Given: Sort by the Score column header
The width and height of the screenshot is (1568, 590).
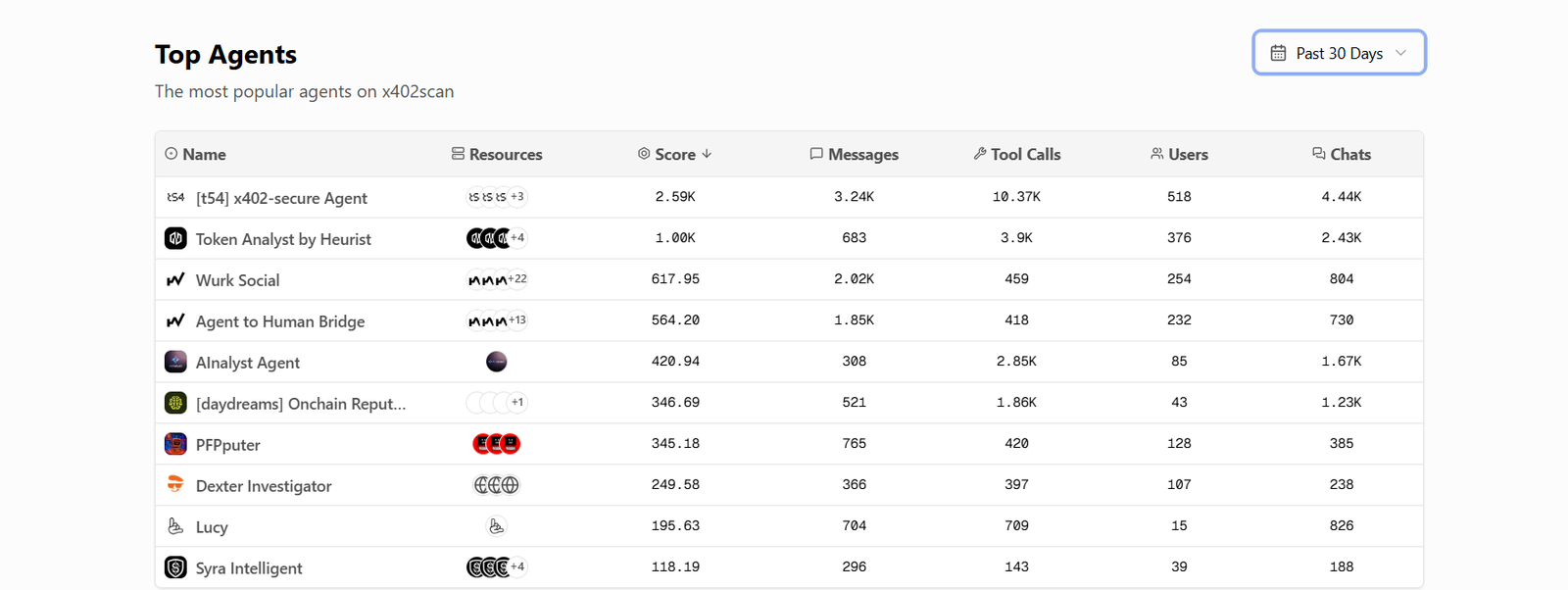Looking at the screenshot, I should point(674,154).
